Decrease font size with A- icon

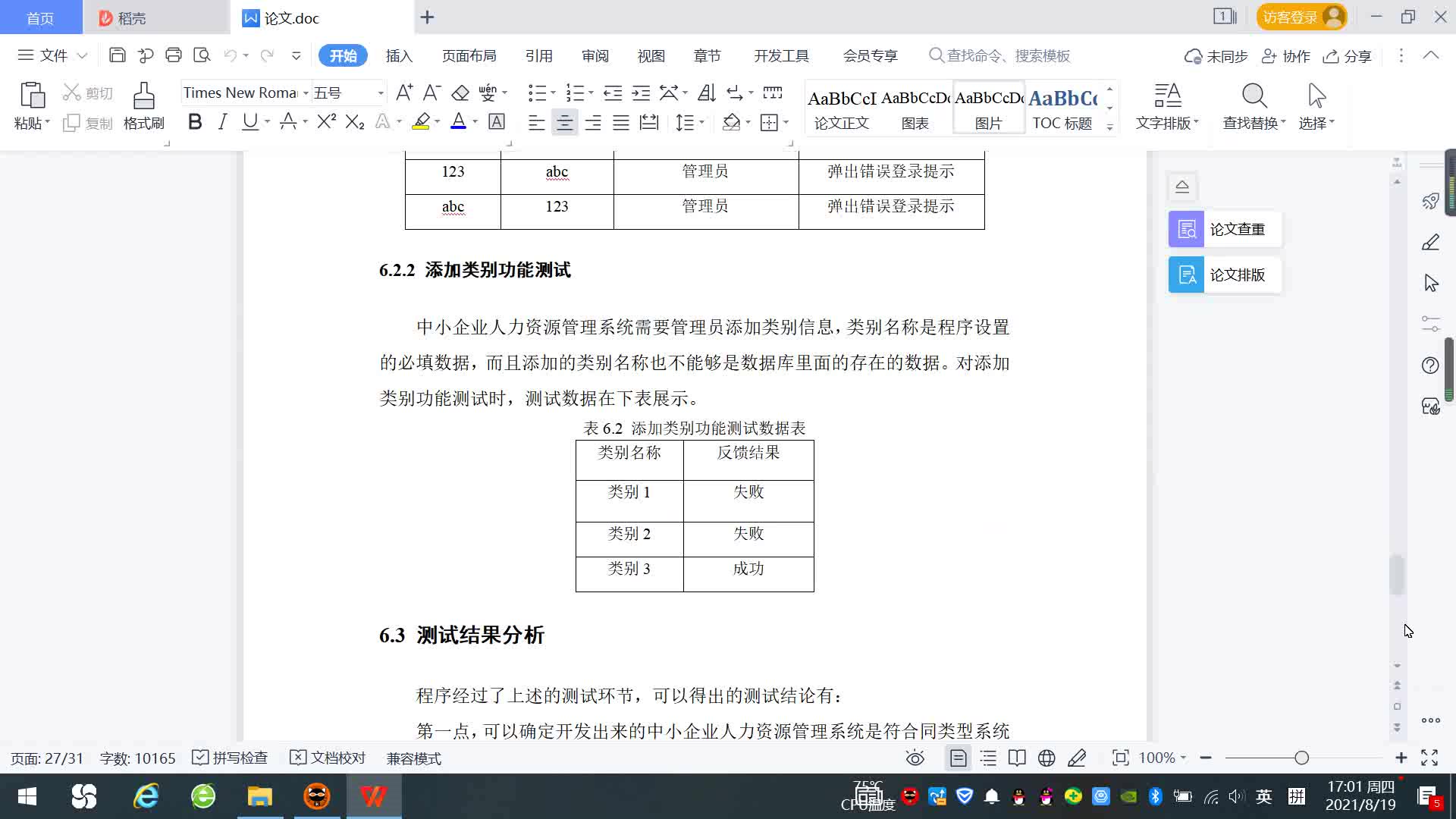pos(431,93)
